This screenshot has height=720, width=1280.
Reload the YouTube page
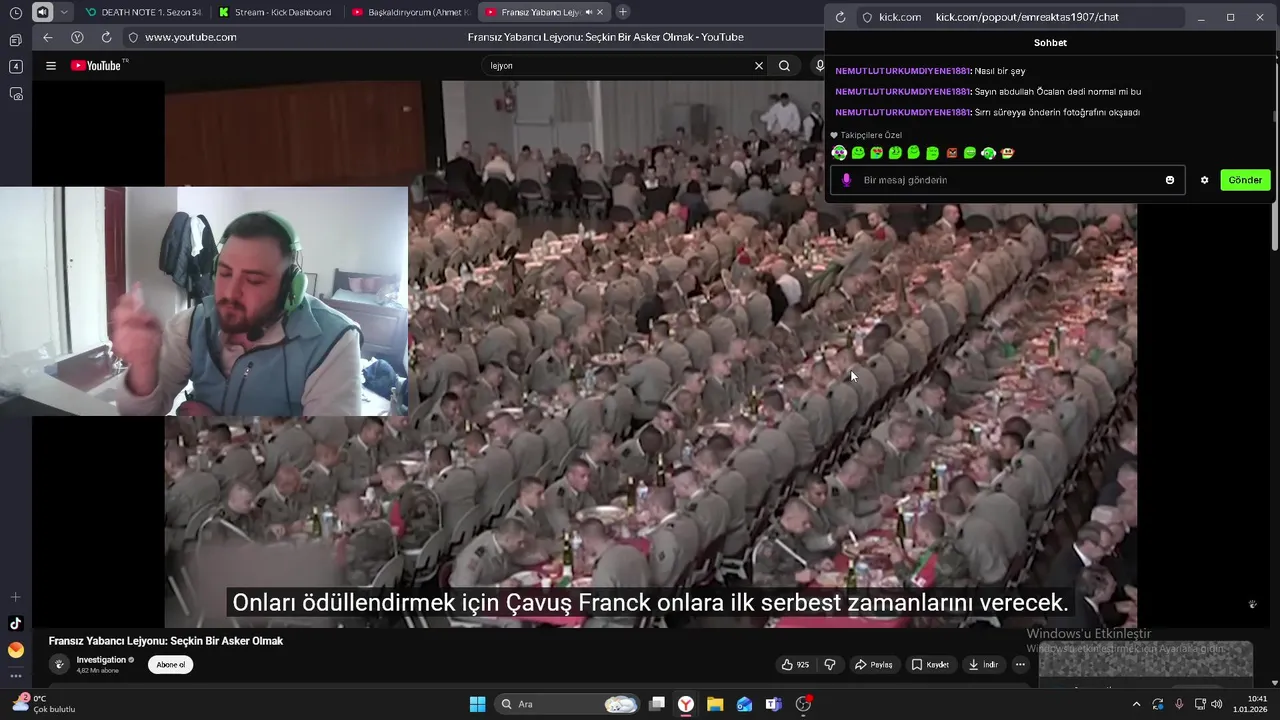[106, 37]
